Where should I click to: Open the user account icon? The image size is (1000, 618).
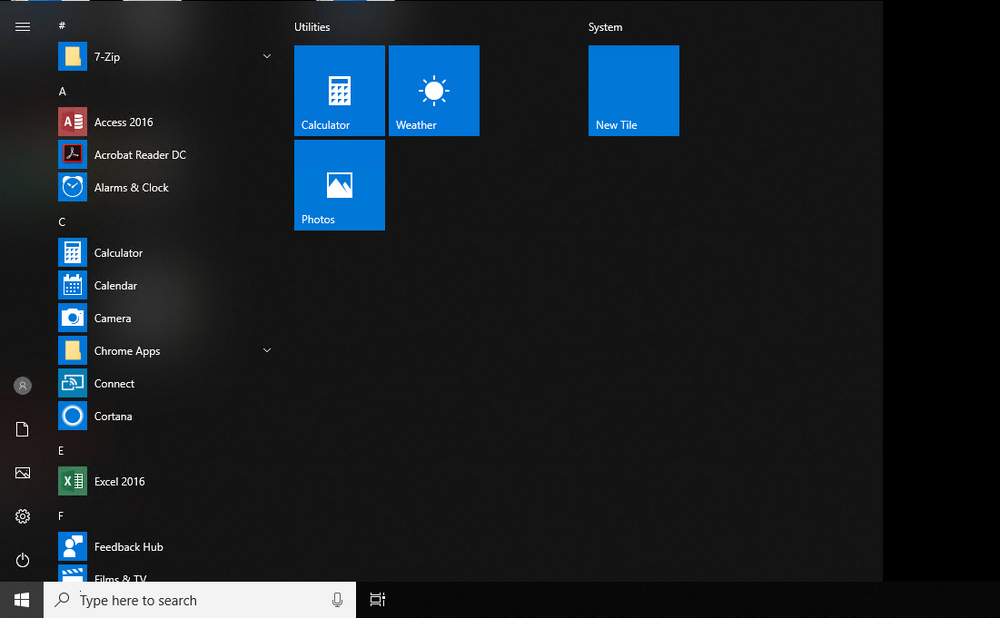pos(22,386)
